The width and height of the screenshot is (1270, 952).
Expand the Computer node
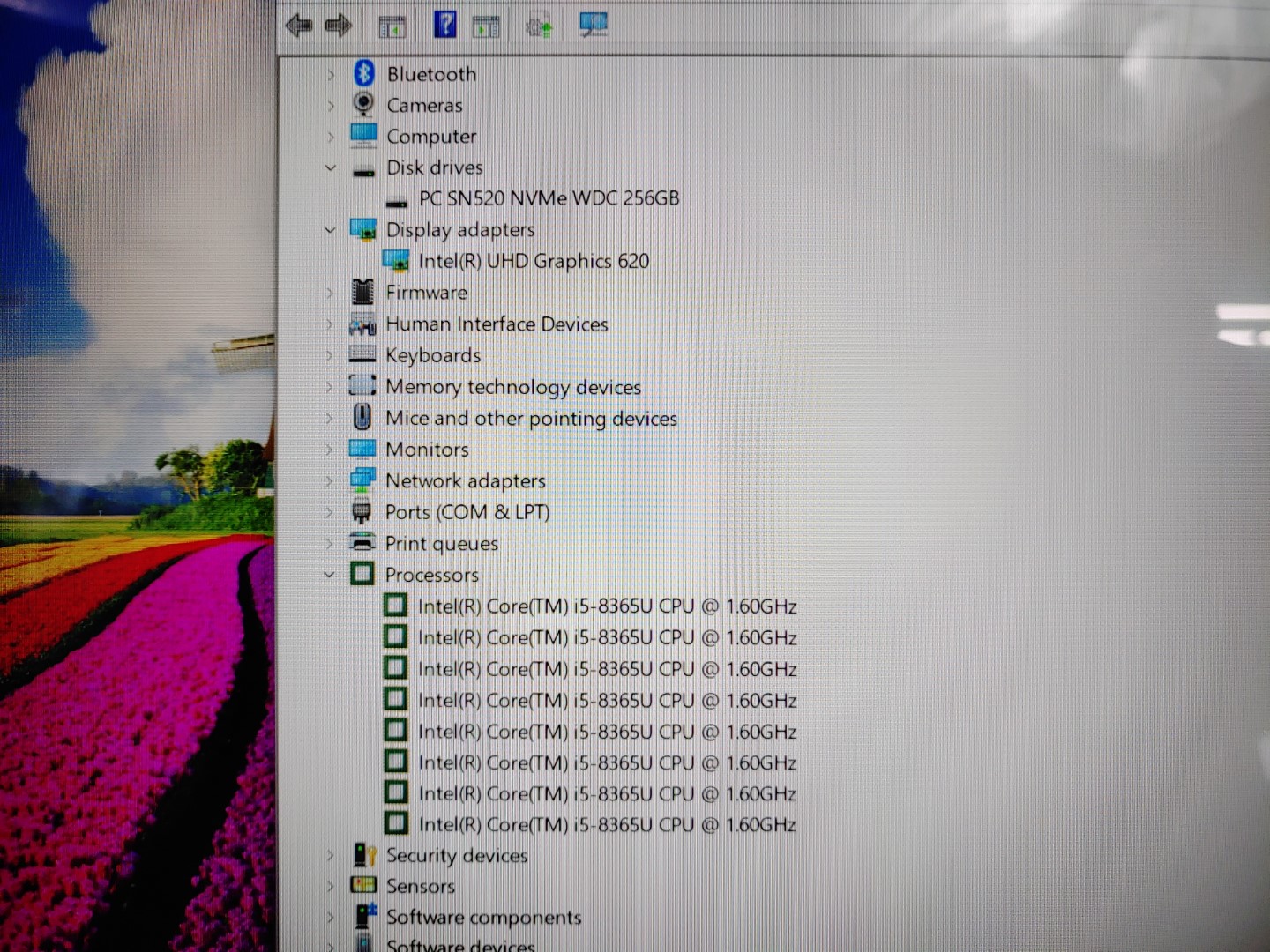(x=331, y=137)
